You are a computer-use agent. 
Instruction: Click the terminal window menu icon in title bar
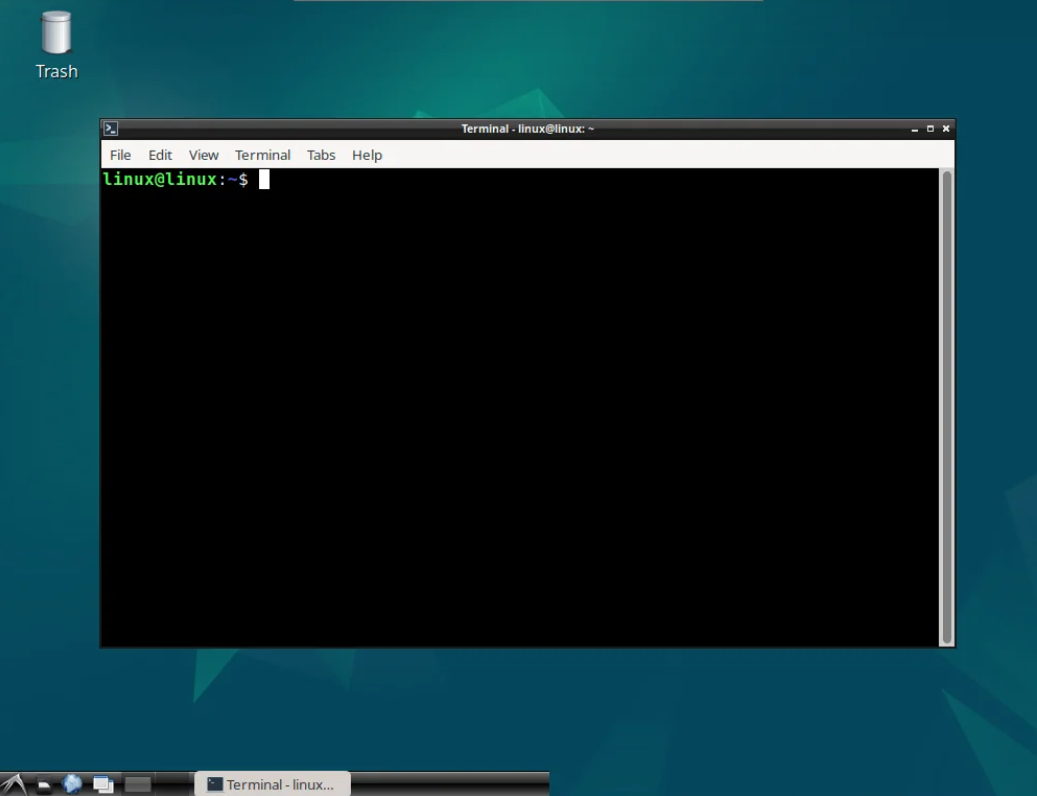coord(111,128)
